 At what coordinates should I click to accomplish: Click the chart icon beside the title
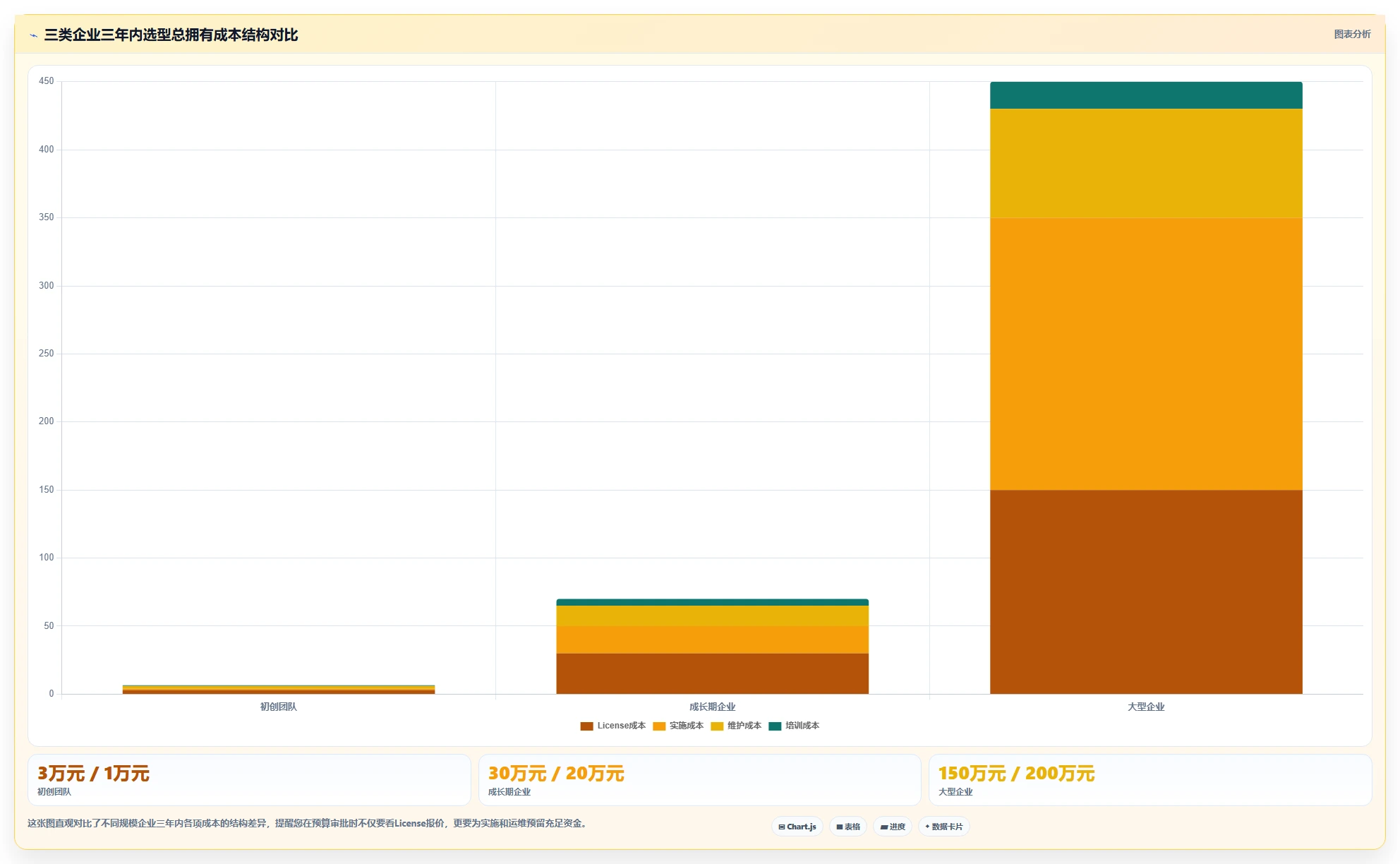(x=33, y=35)
